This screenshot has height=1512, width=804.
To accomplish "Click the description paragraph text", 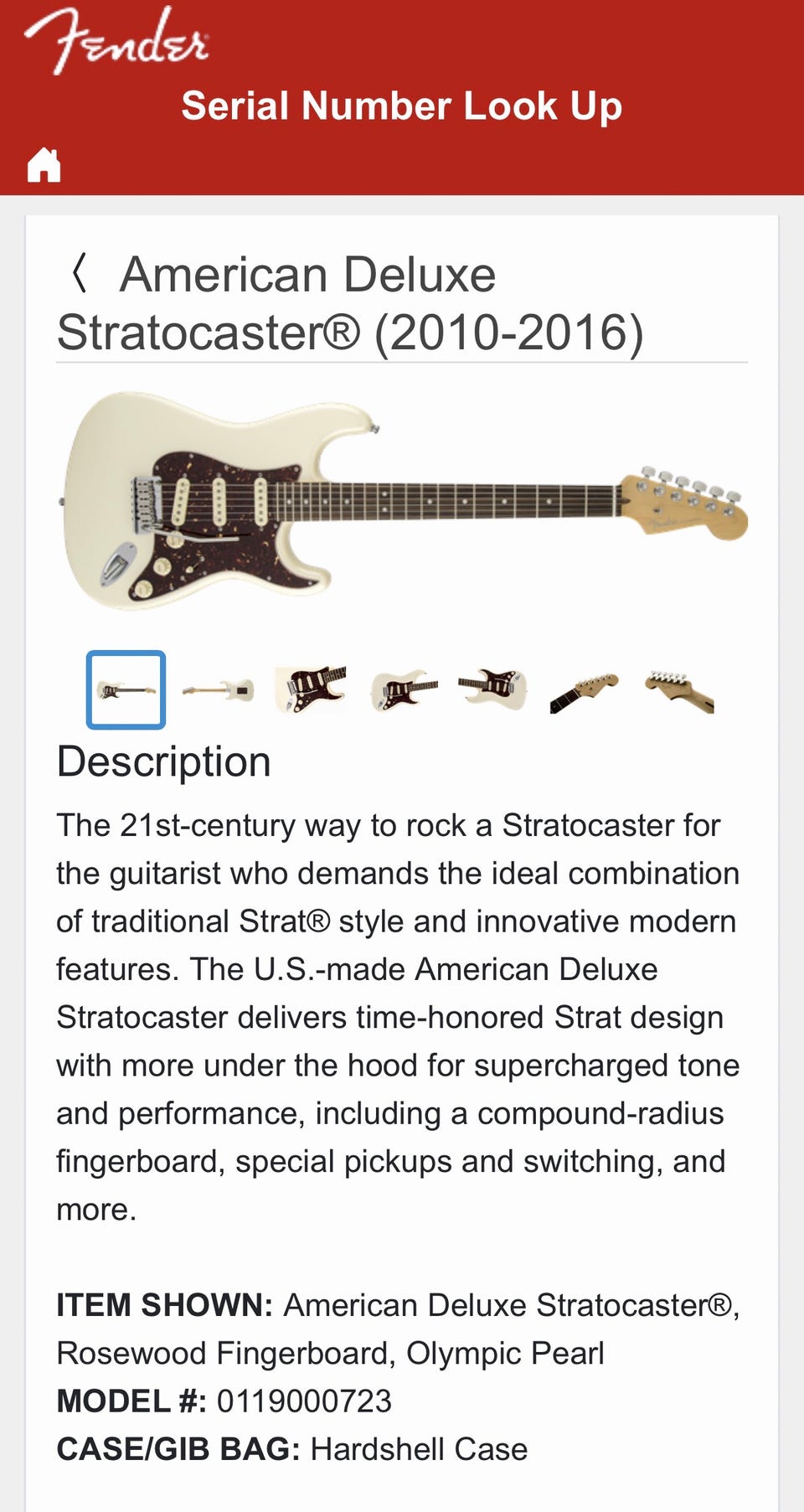I will click(x=398, y=1017).
